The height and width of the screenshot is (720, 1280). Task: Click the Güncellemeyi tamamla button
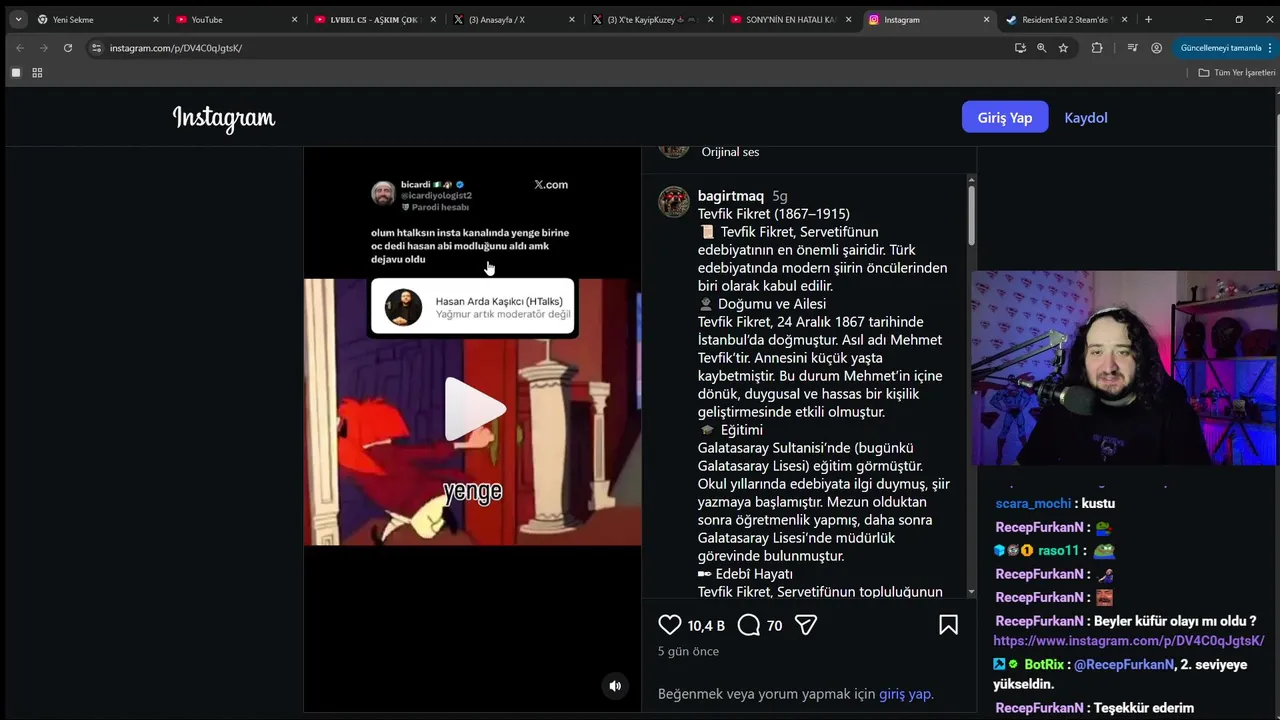1221,47
